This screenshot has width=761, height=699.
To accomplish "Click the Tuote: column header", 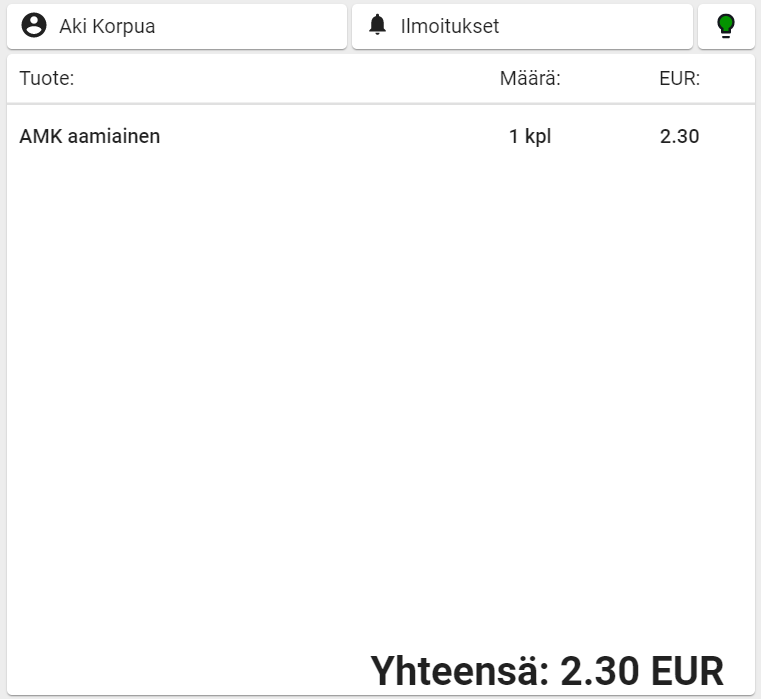I will (x=47, y=79).
